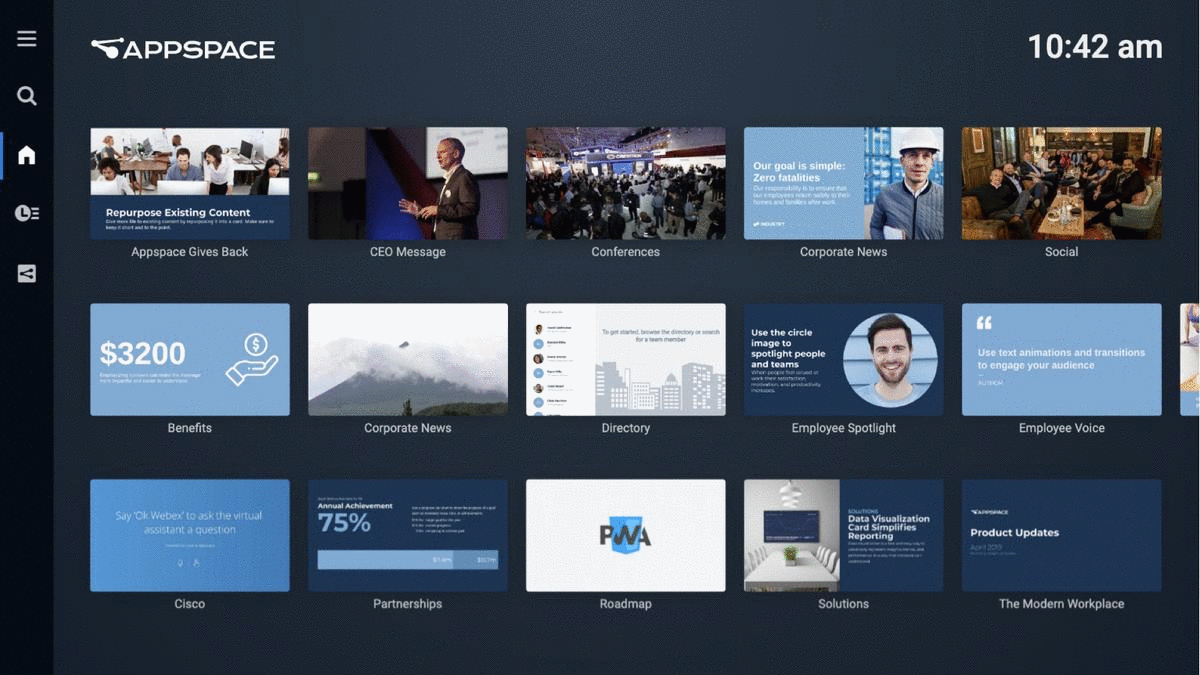
Task: Open the hamburger menu in the sidebar
Action: (27, 38)
